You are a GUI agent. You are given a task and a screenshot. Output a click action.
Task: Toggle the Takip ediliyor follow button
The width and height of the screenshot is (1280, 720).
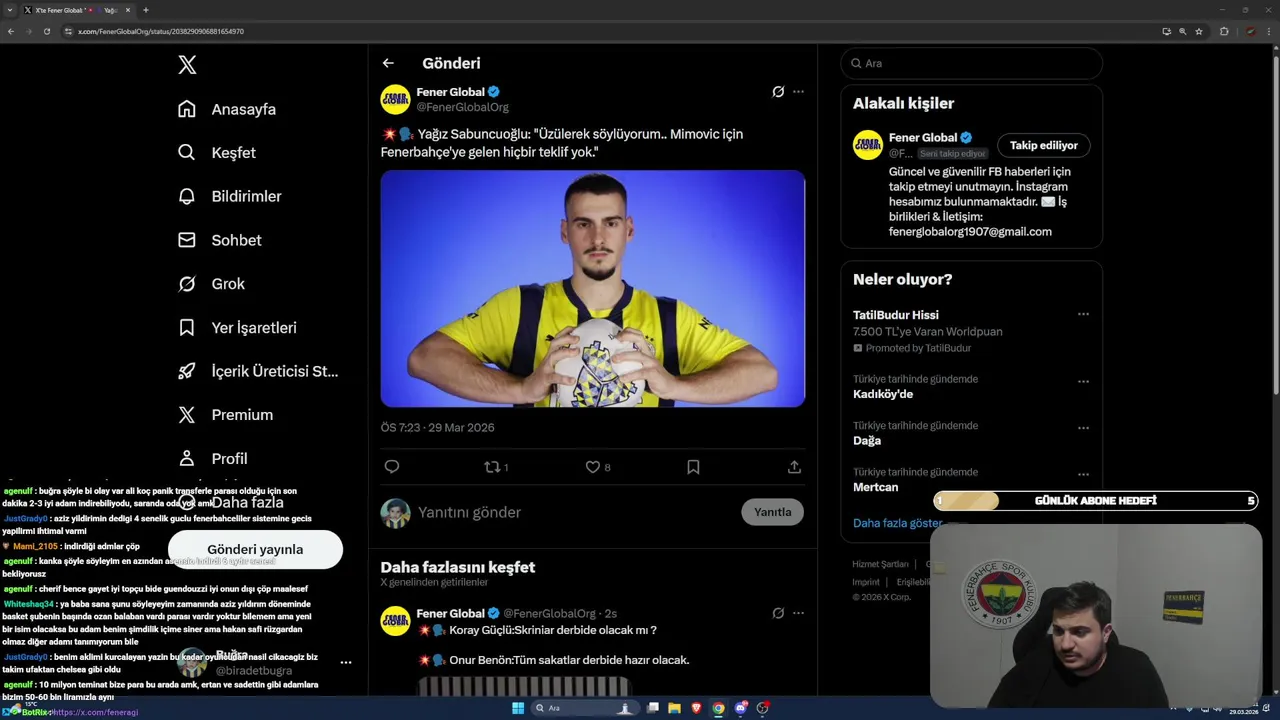(x=1043, y=145)
